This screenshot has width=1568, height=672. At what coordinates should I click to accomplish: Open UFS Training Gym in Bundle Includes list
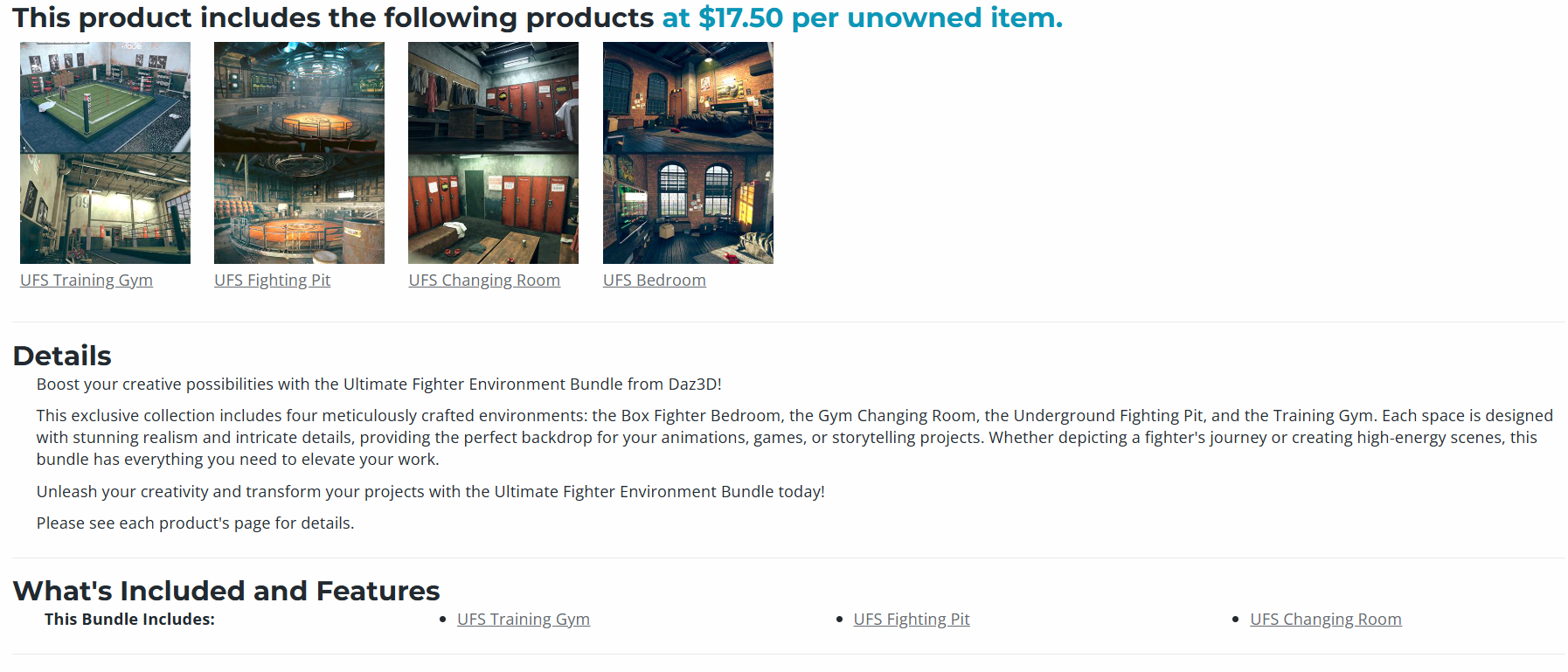pyautogui.click(x=524, y=620)
